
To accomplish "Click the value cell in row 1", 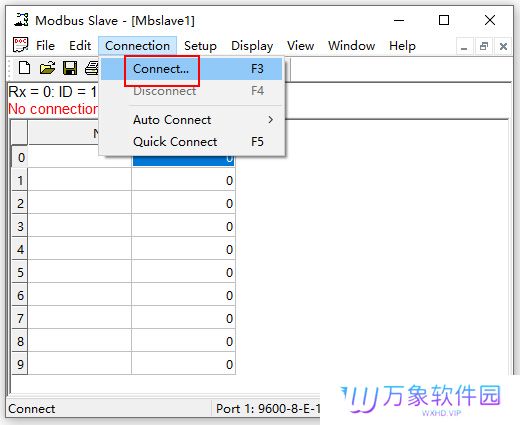I will tap(183, 180).
